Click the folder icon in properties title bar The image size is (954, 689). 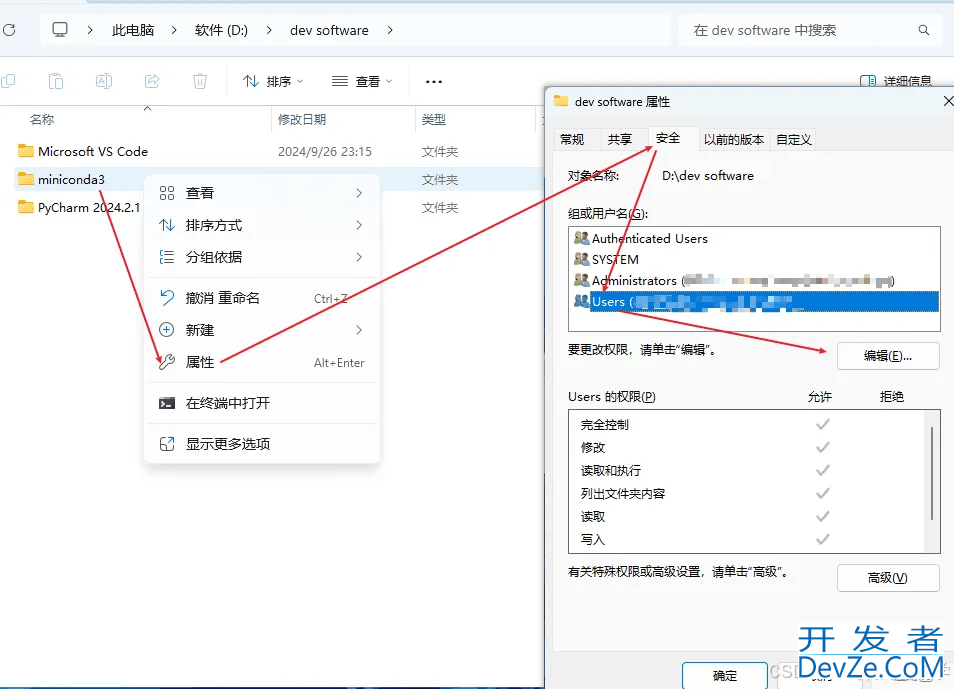561,101
